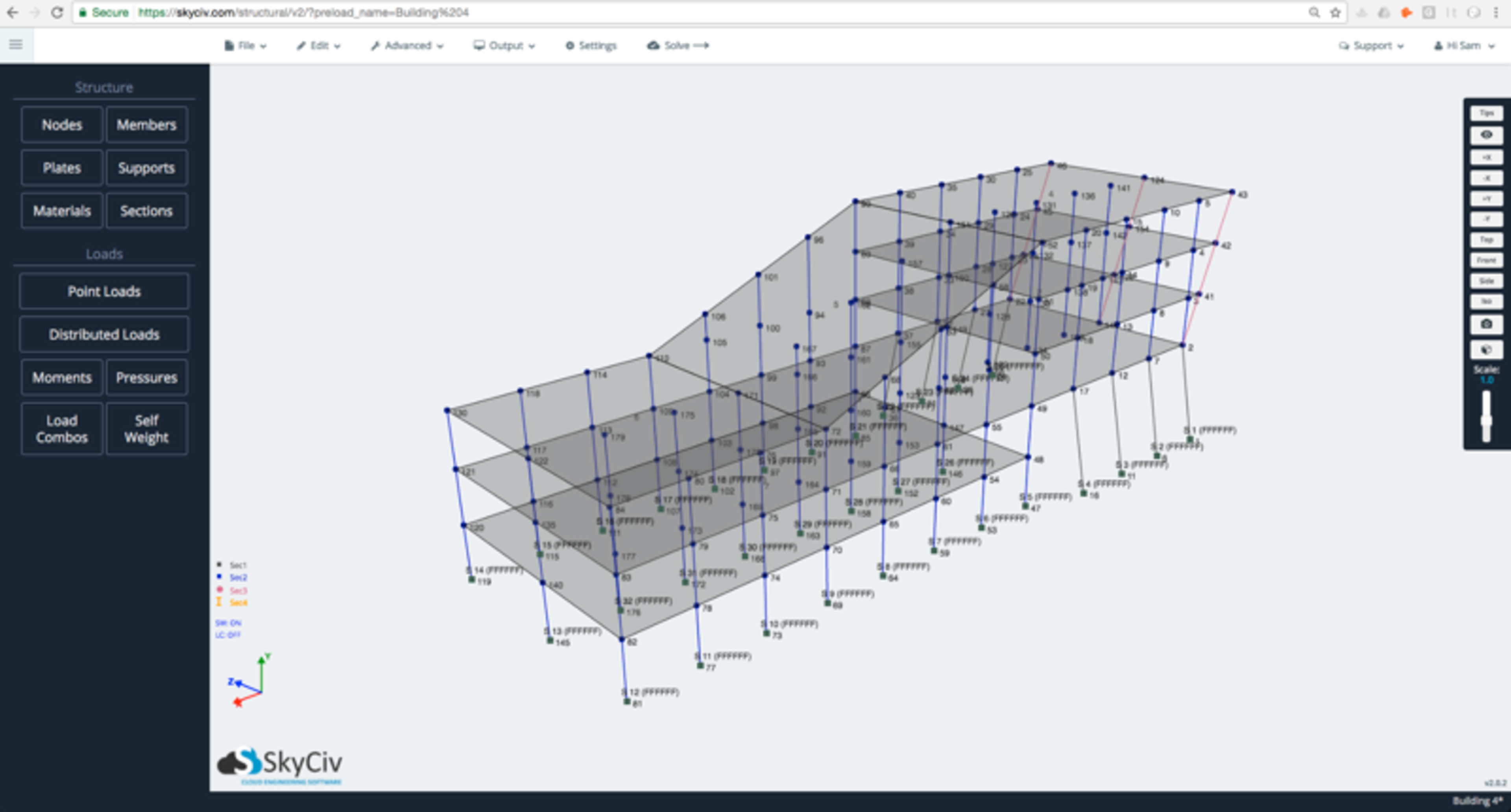1511x812 pixels.
Task: Open the Supports panel in the sidebar
Action: pos(147,168)
